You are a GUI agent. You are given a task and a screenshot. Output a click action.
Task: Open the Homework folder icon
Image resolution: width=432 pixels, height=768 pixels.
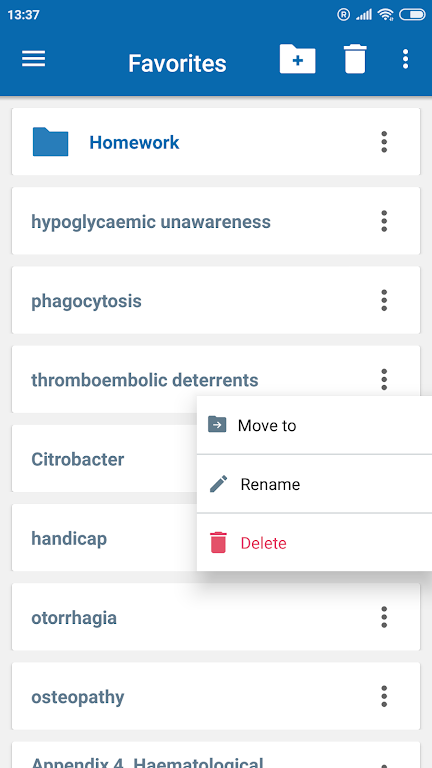50,142
